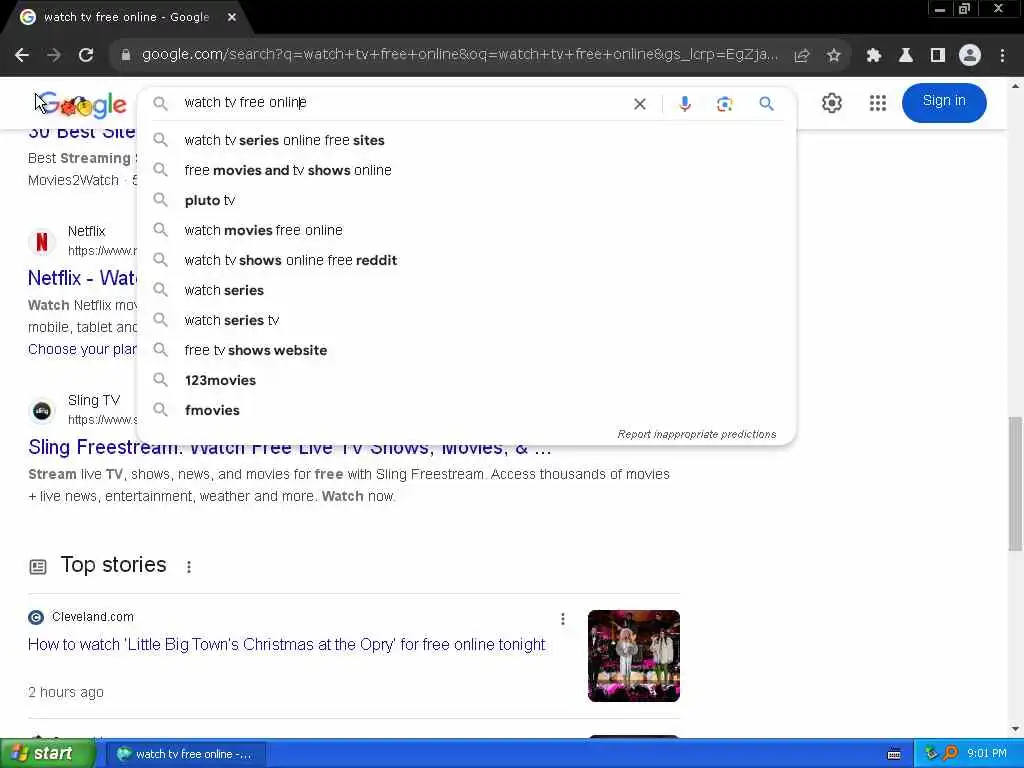This screenshot has width=1024, height=768.
Task: Click the browser address bar URL
Action: coord(460,55)
